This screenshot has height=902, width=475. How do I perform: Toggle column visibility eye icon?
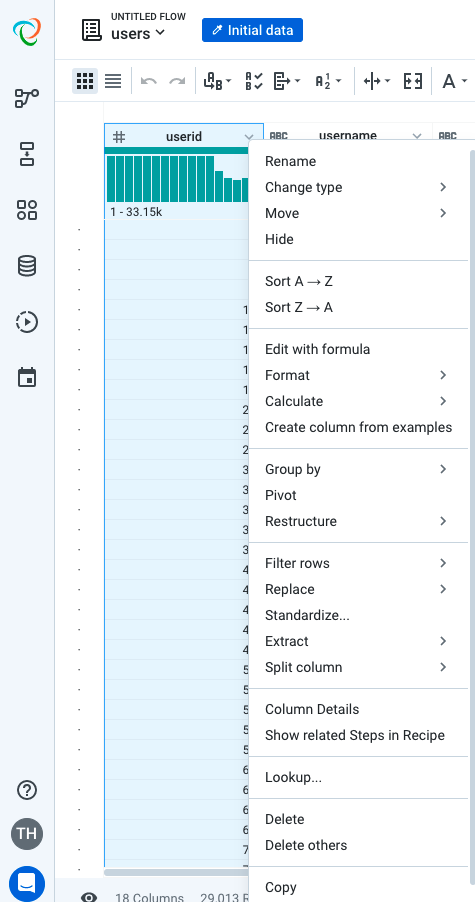pyautogui.click(x=89, y=897)
